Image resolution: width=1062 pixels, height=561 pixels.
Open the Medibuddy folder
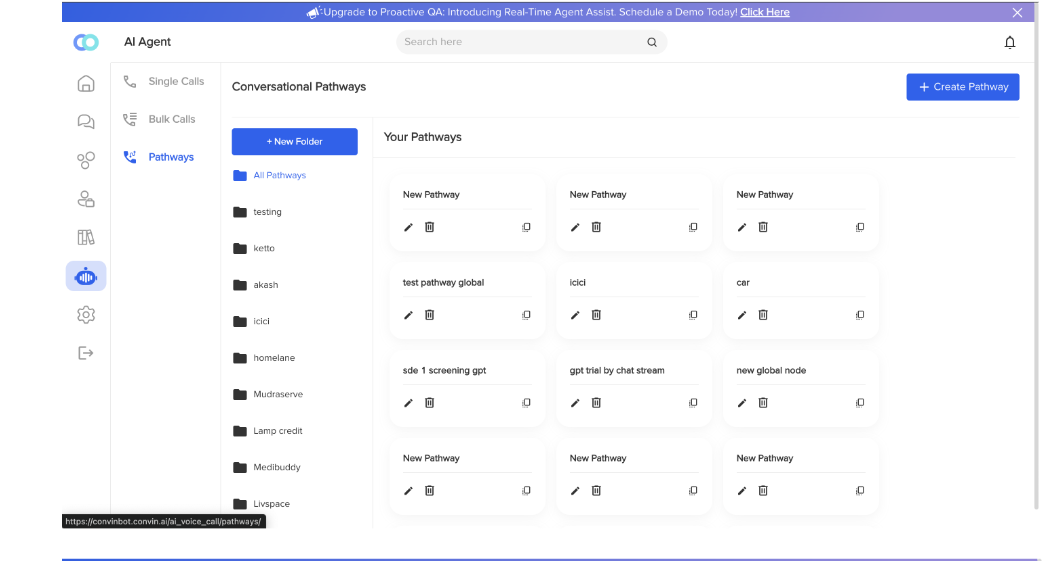point(267,468)
